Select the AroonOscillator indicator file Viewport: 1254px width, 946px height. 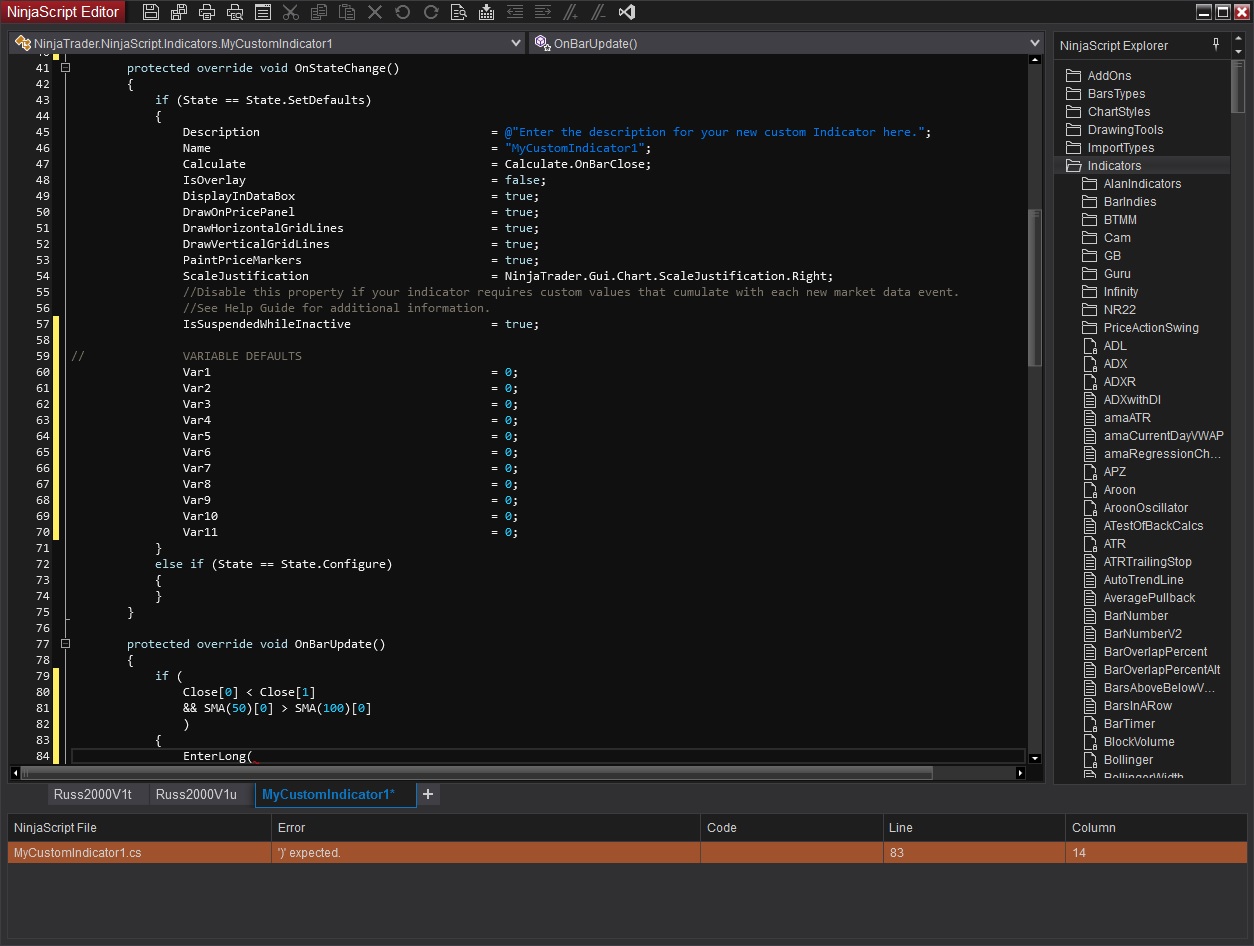coord(1146,508)
